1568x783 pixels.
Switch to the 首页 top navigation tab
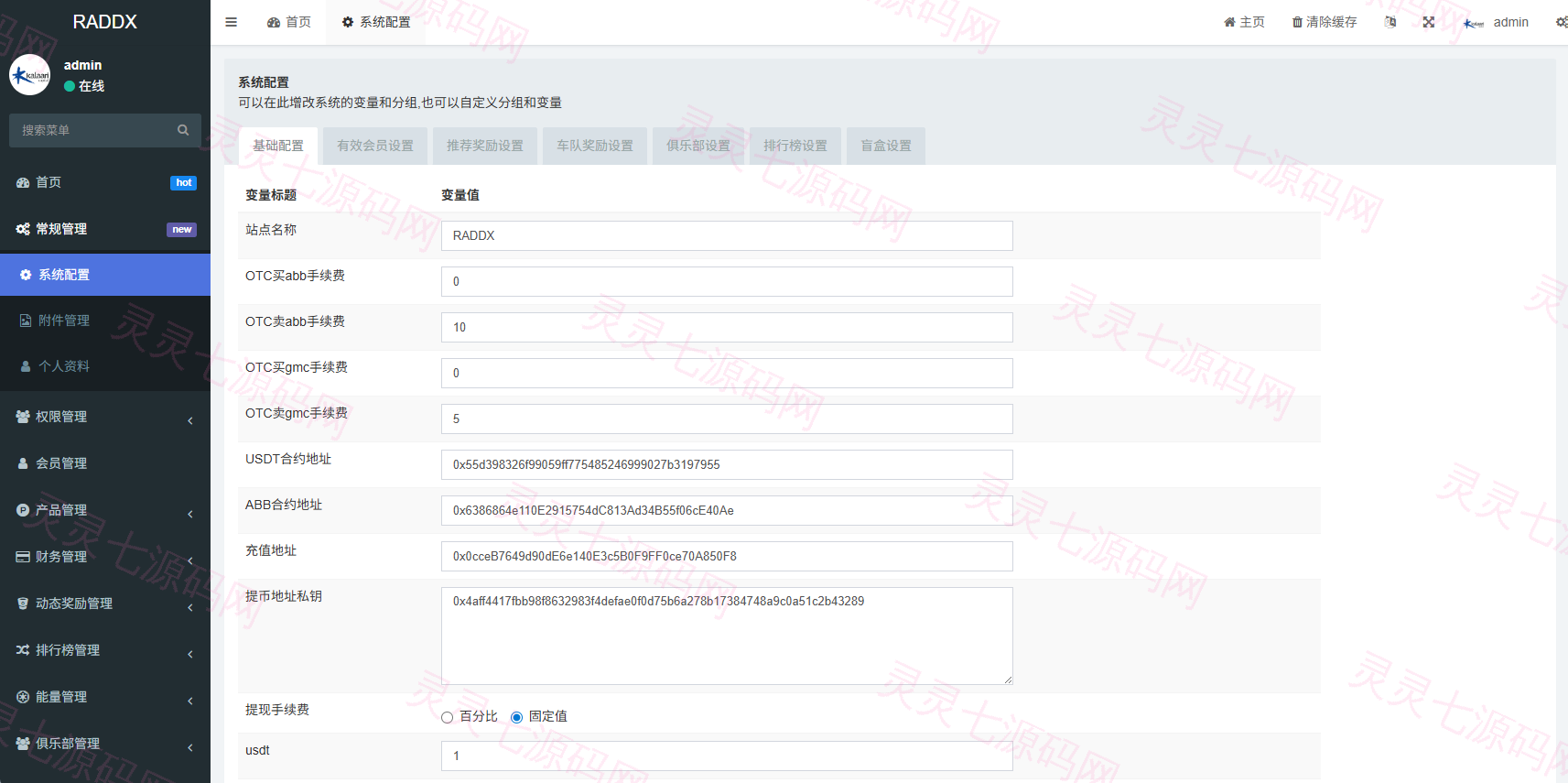[x=289, y=22]
